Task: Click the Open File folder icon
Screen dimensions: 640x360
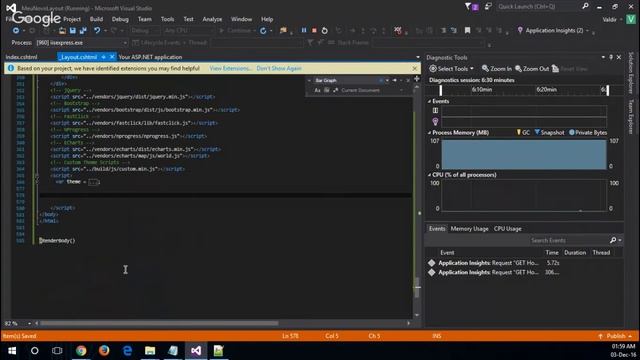Action: coord(62,31)
